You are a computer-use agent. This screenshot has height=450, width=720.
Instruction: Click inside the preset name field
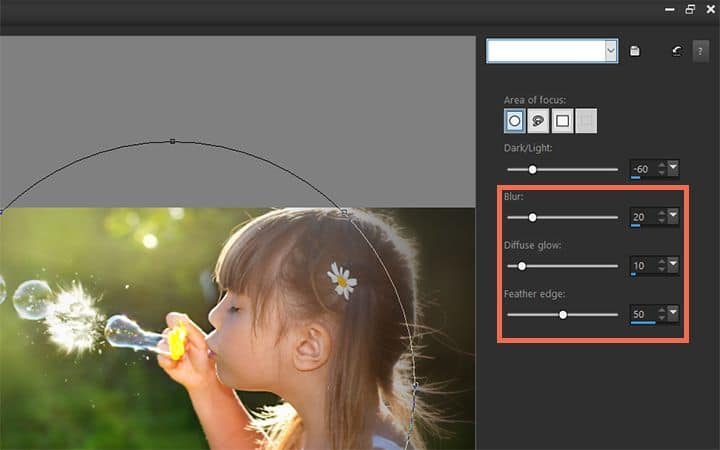[x=546, y=51]
